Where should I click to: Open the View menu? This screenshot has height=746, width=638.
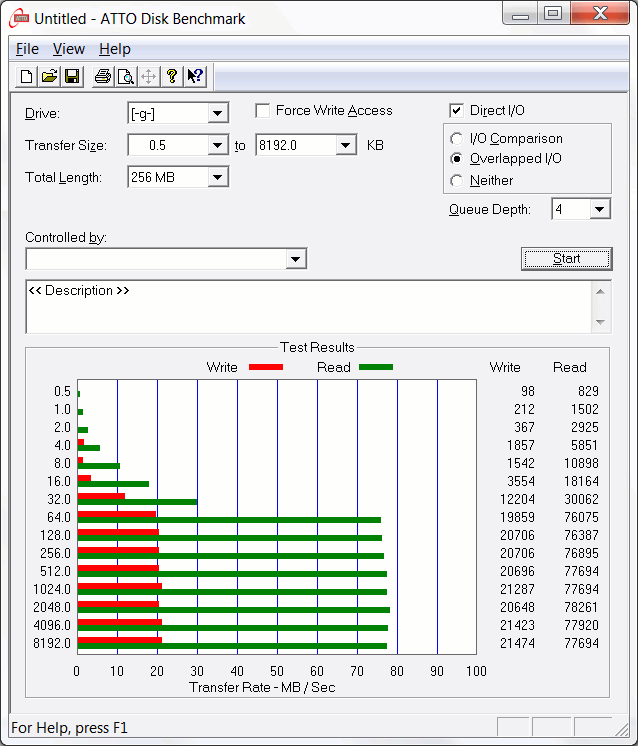pos(69,49)
